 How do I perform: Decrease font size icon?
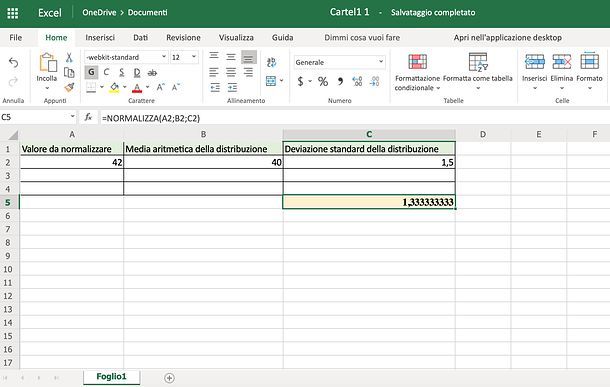(176, 87)
